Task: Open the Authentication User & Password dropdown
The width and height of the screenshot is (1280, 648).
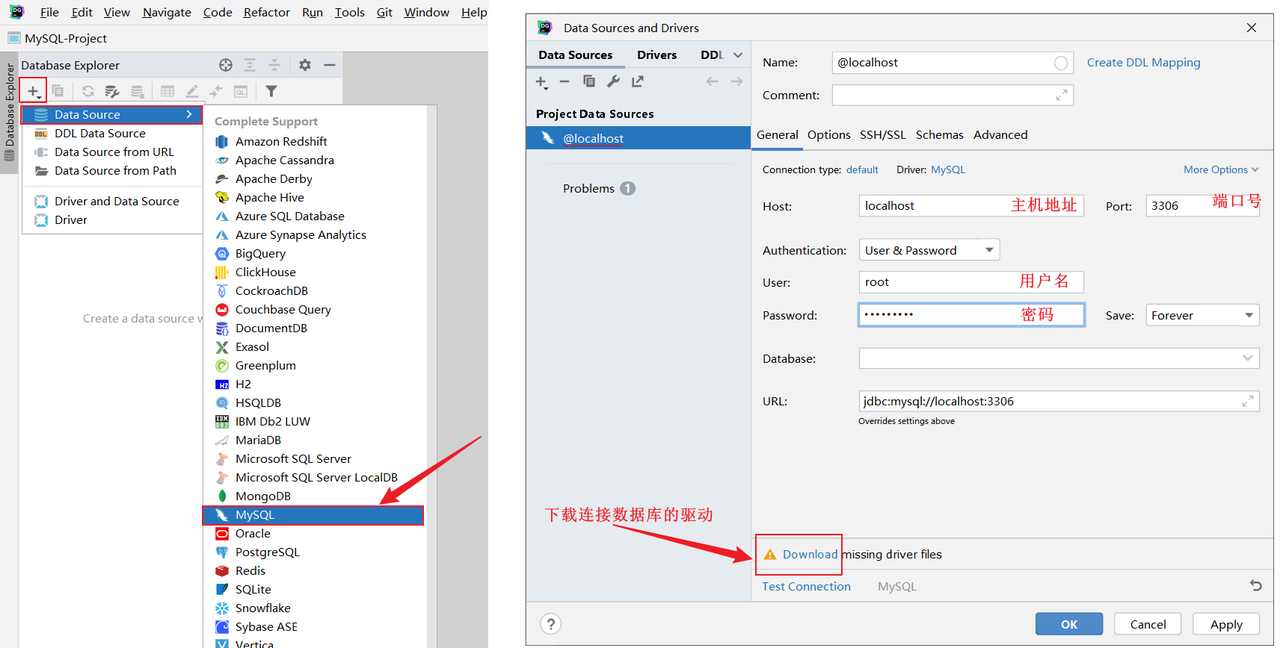Action: click(x=929, y=250)
